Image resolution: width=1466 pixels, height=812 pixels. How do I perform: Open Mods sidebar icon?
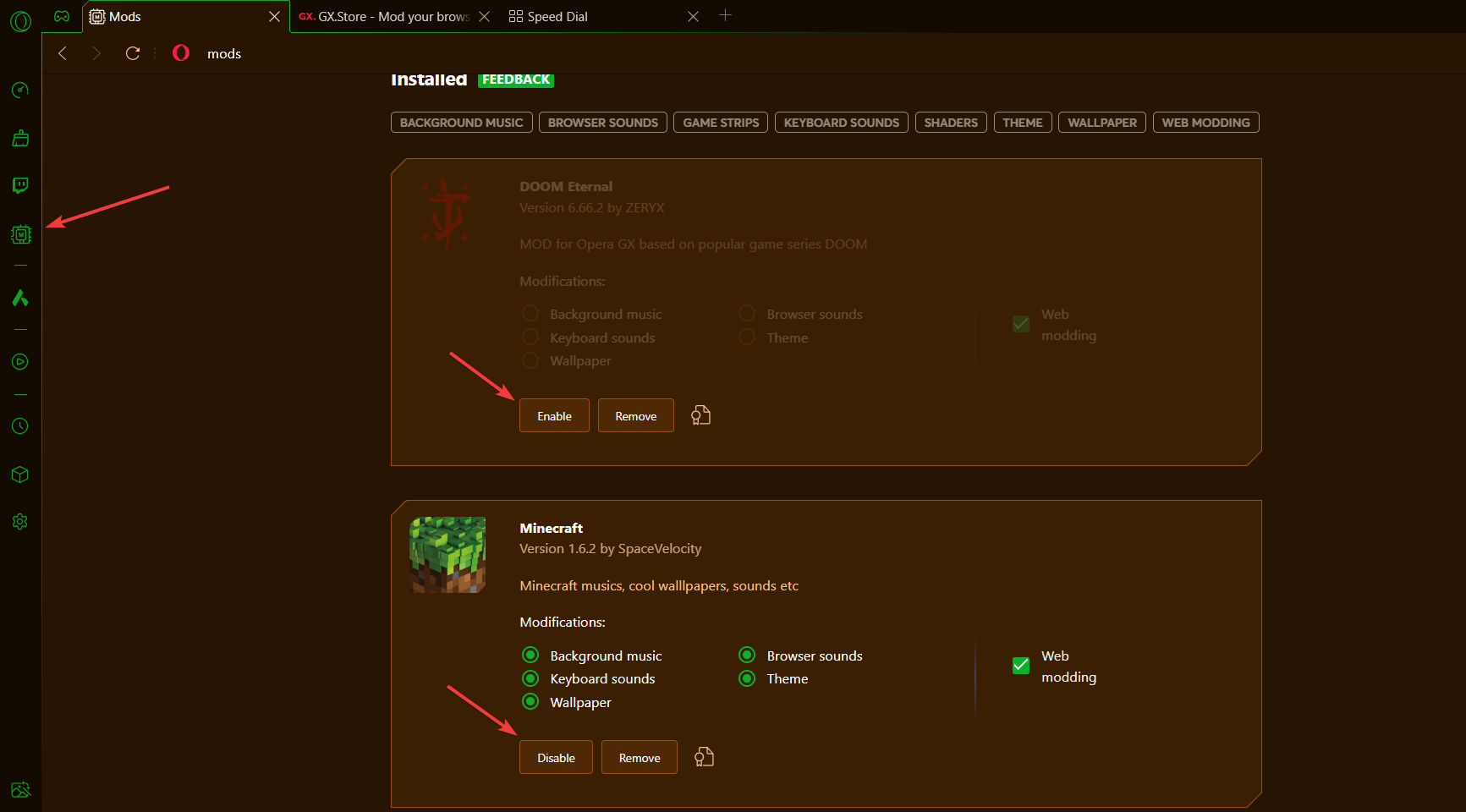point(20,234)
